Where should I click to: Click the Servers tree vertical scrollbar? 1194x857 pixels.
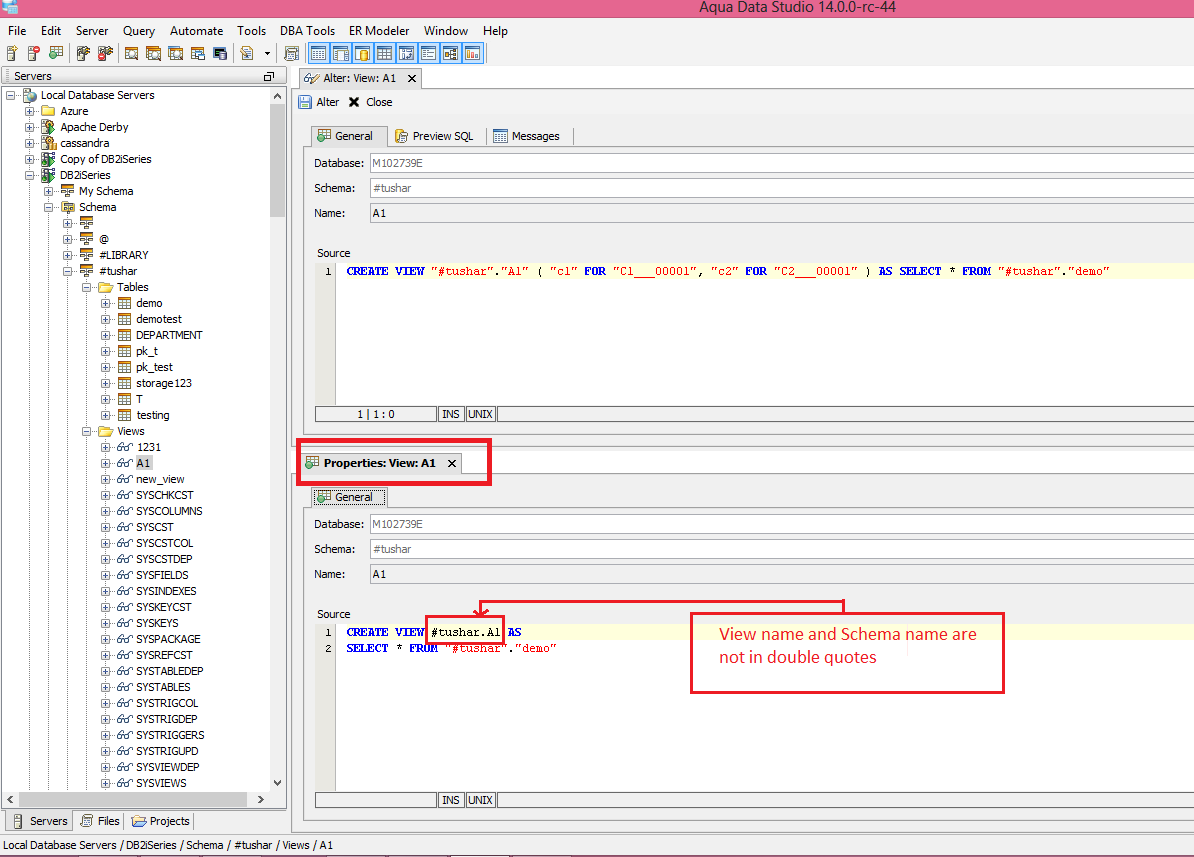point(277,160)
